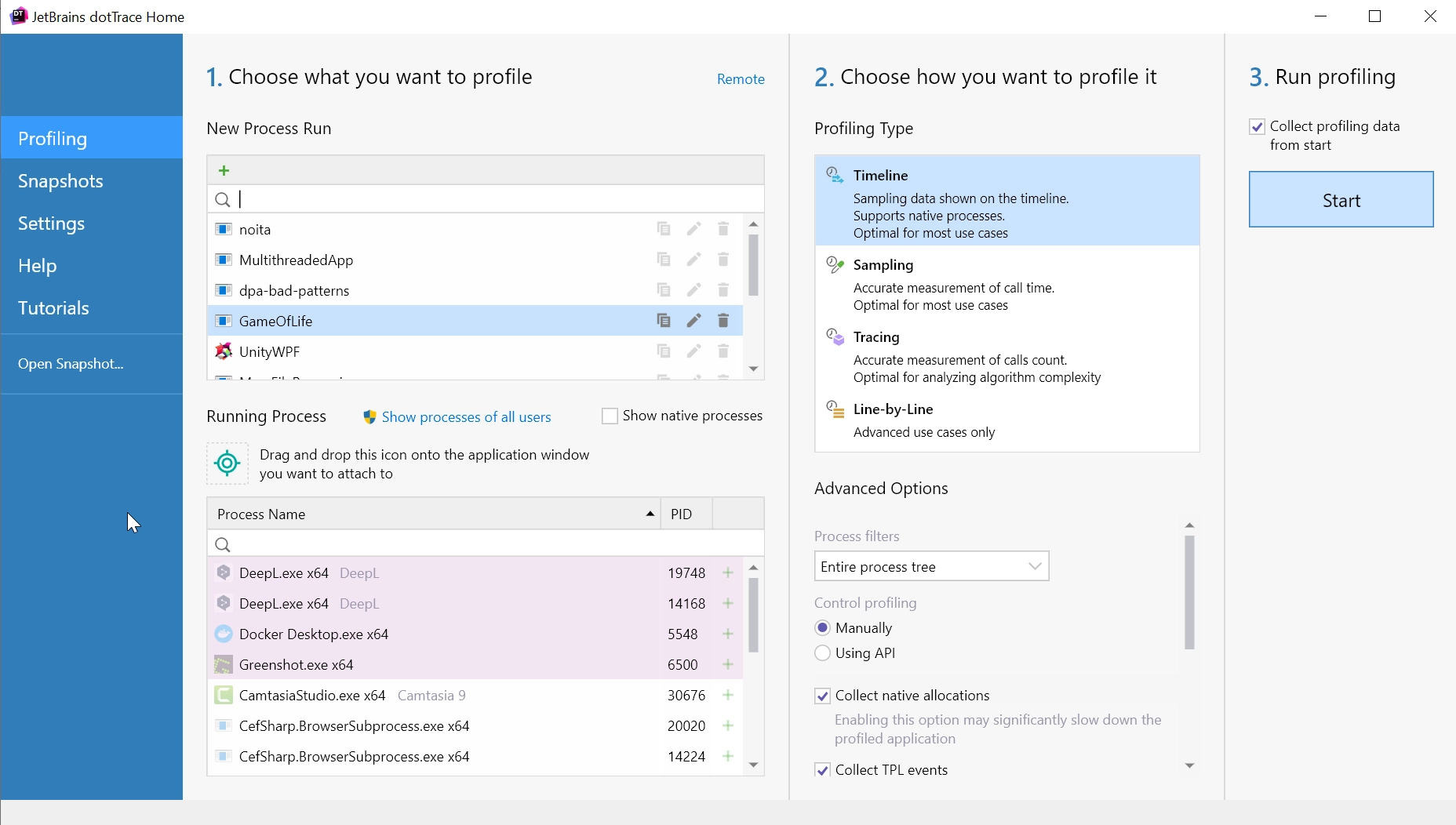Viewport: 1456px width, 825px height.
Task: Delete the dpa-bad-patterns configuration
Action: tap(723, 290)
